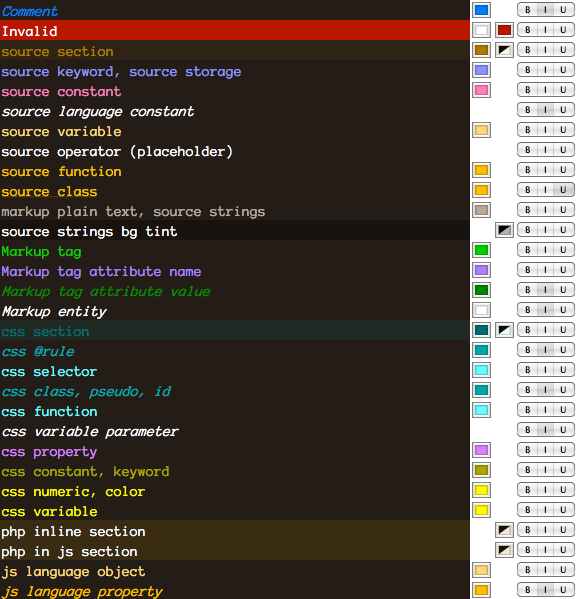The height and width of the screenshot is (599, 580).
Task: Select the 'Invalid' theme element row
Action: (235, 30)
